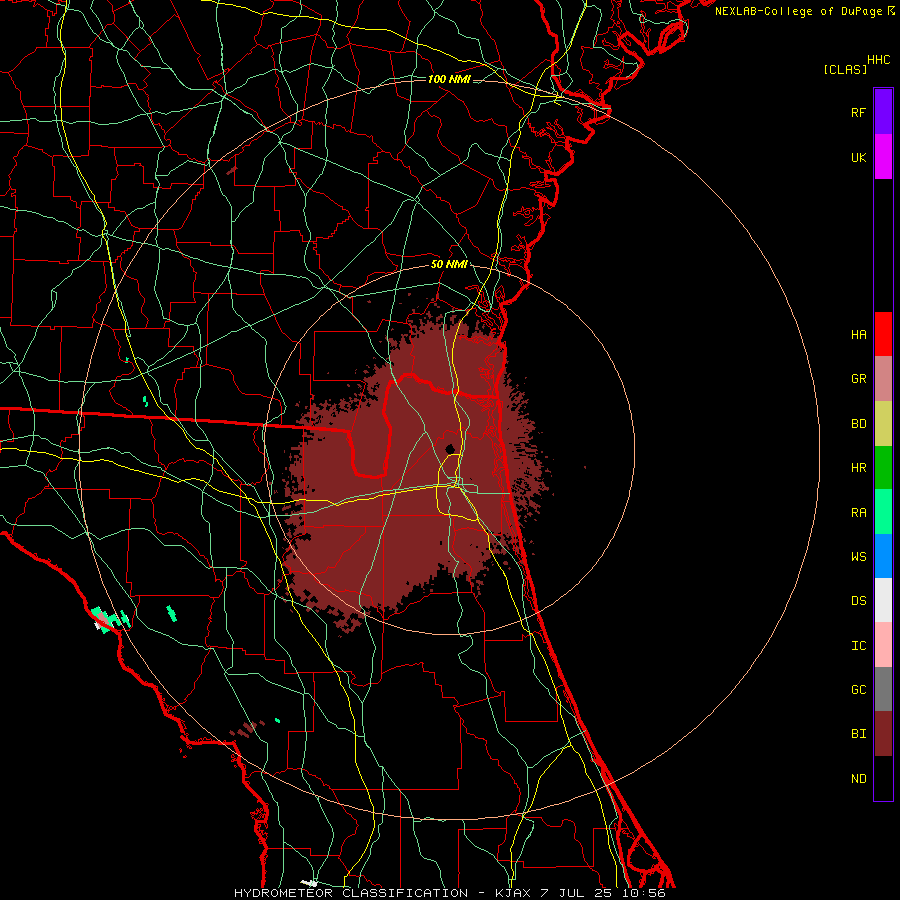Image resolution: width=900 pixels, height=900 pixels.
Task: Click the pink GR color swatch
Action: click(x=883, y=378)
